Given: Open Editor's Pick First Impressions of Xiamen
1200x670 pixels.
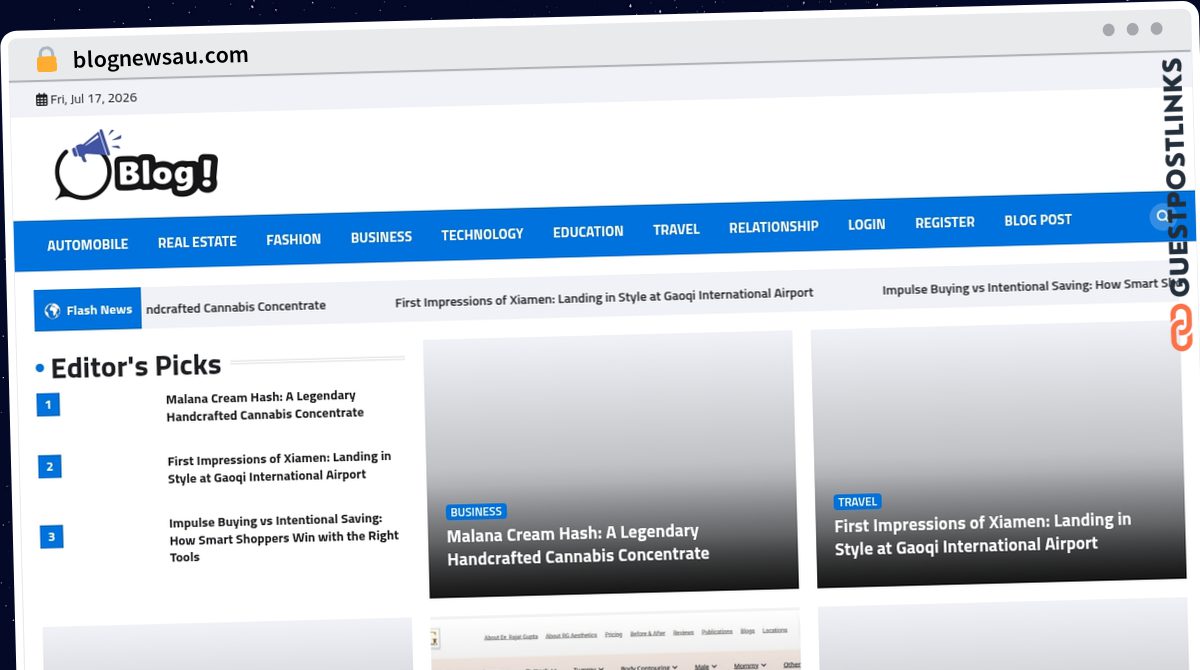Looking at the screenshot, I should coord(279,466).
